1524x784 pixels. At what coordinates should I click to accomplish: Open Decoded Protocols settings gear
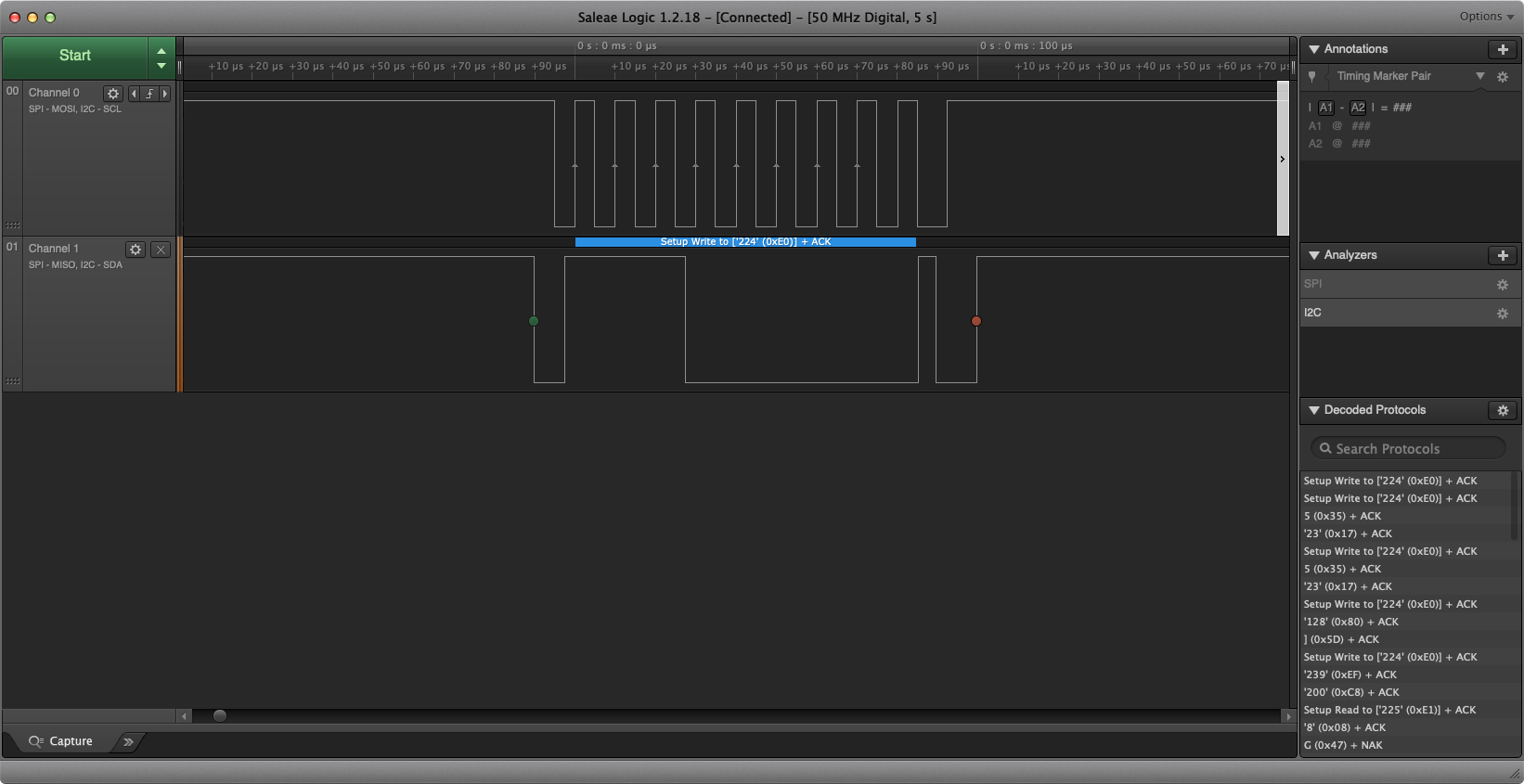point(1503,410)
